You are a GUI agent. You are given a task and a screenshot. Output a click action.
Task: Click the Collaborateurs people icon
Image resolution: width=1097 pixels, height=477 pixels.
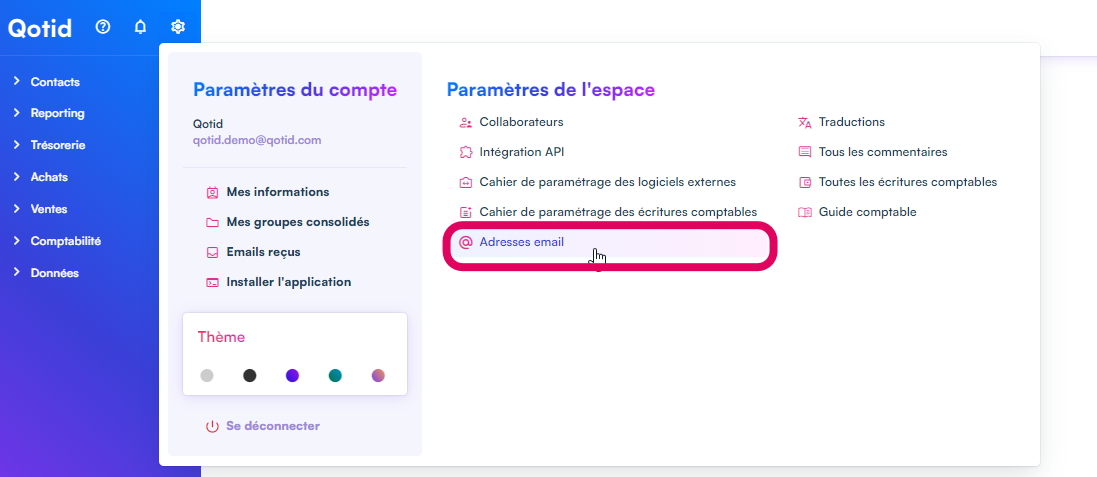coord(465,122)
